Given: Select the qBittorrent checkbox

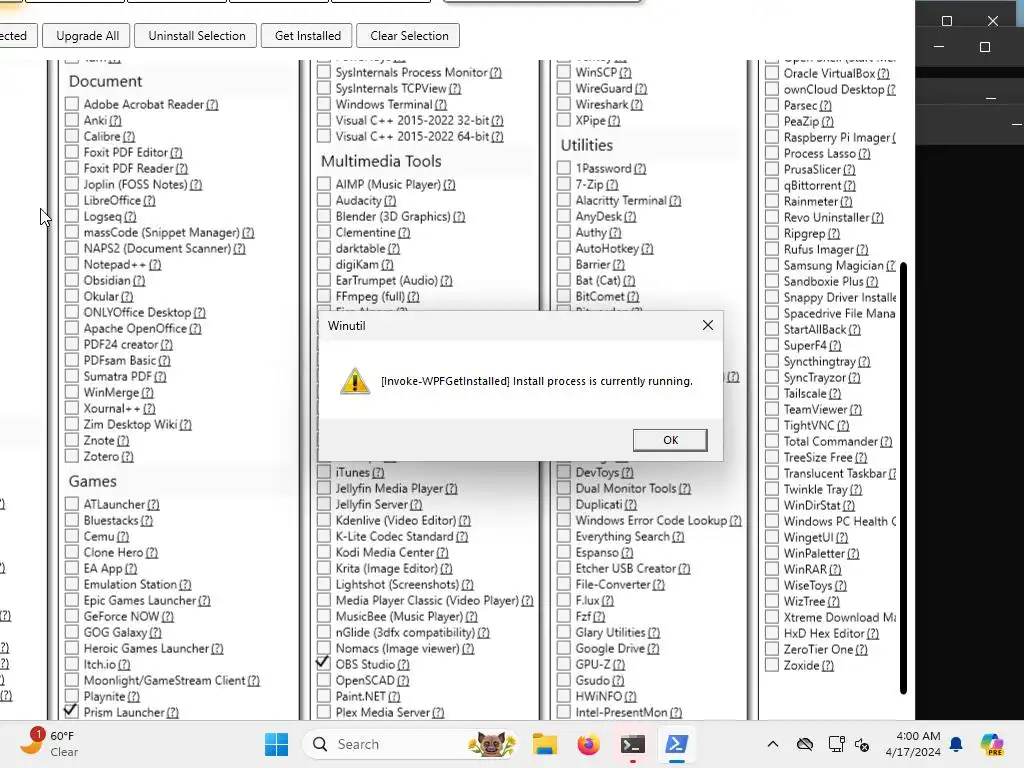Looking at the screenshot, I should pyautogui.click(x=772, y=185).
